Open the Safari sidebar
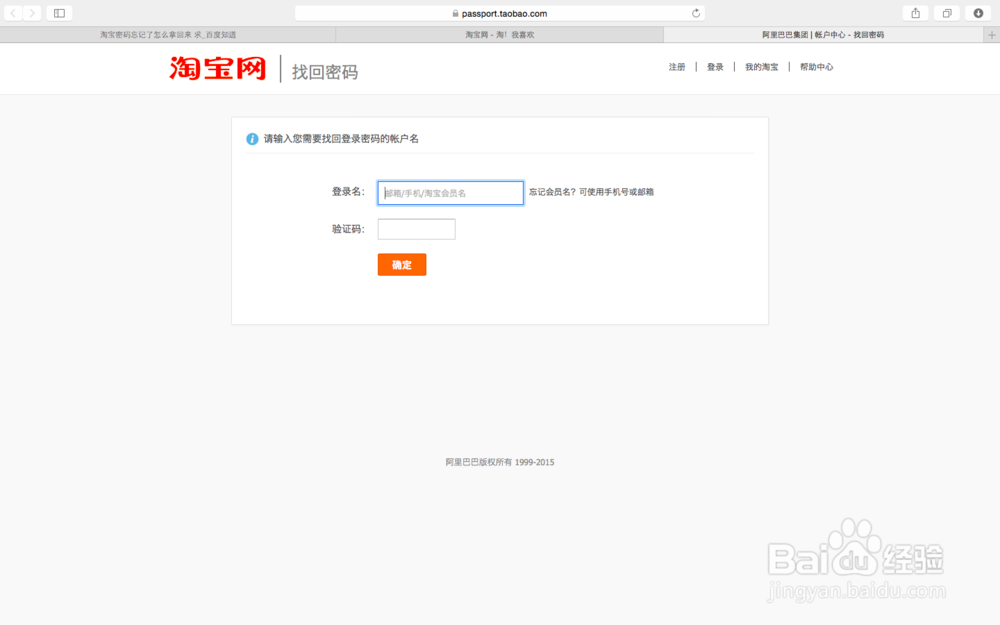The width and height of the screenshot is (1000, 625). (58, 13)
